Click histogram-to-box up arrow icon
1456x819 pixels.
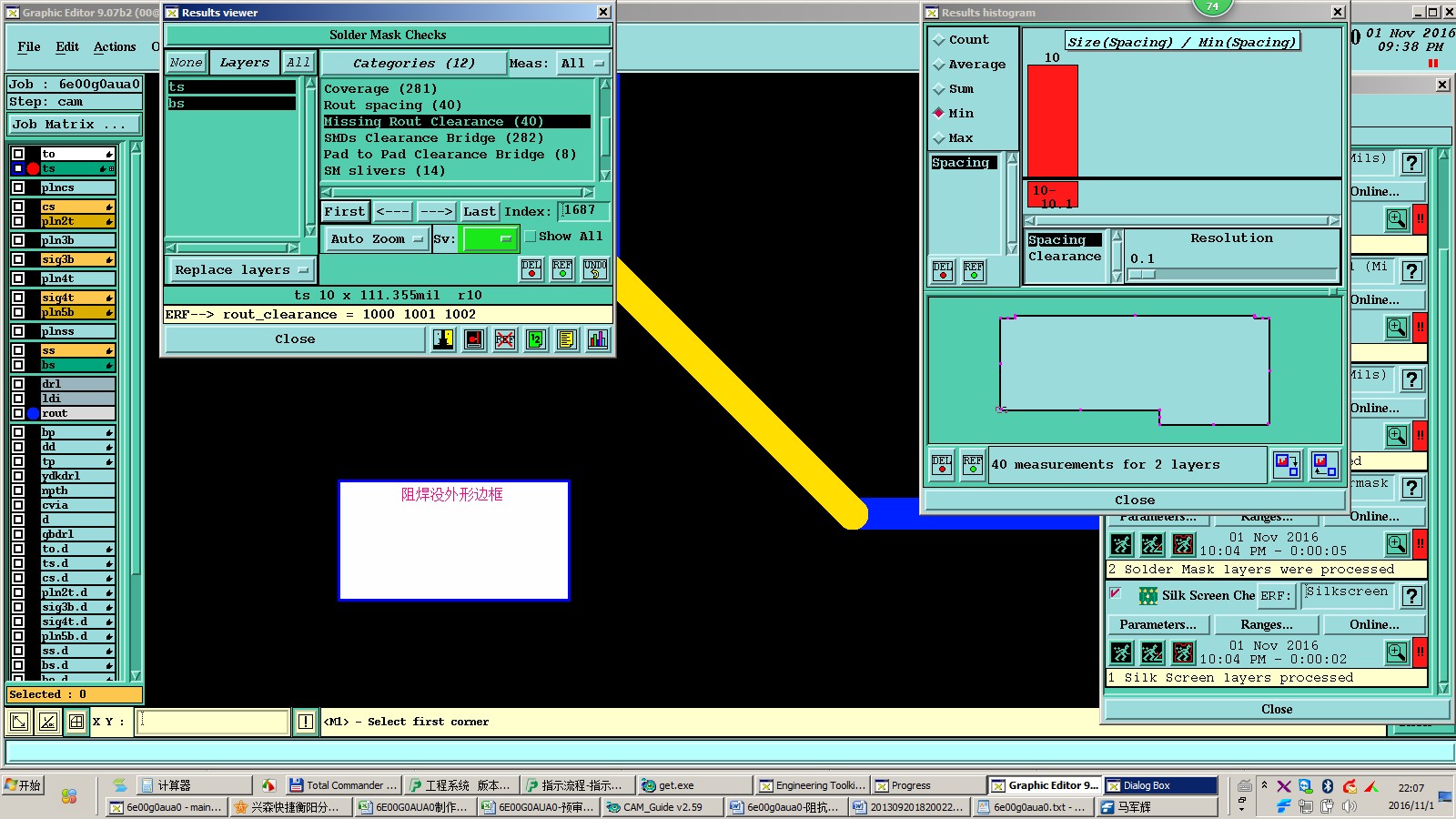click(1325, 465)
